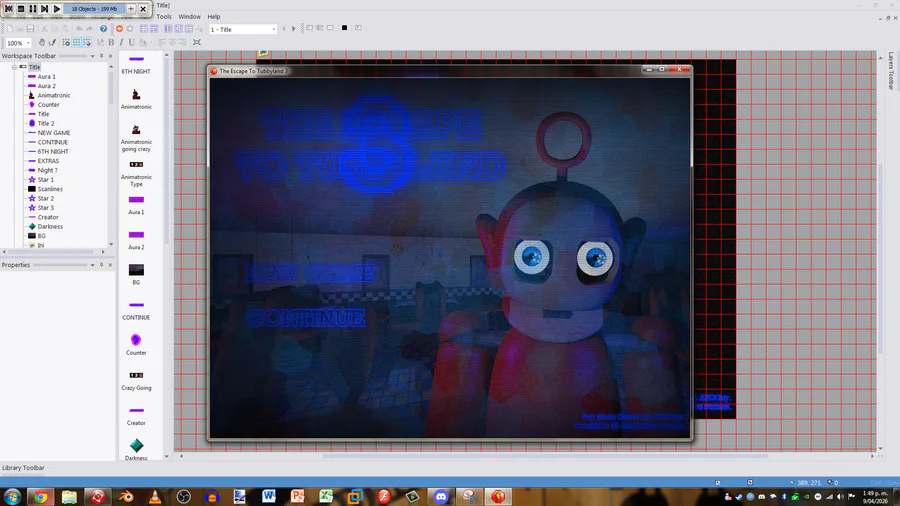Toggle show grid button
The height and width of the screenshot is (506, 900).
pyautogui.click(x=76, y=42)
